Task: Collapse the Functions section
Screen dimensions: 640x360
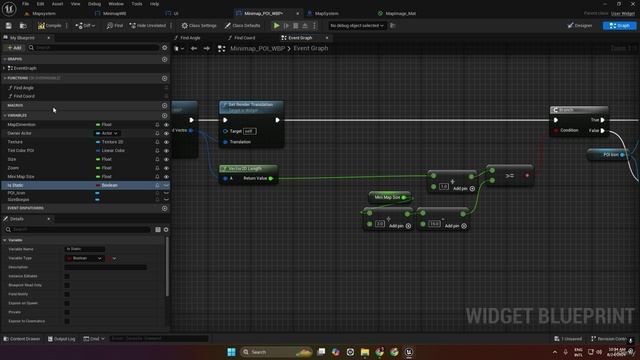Action: tap(4, 78)
